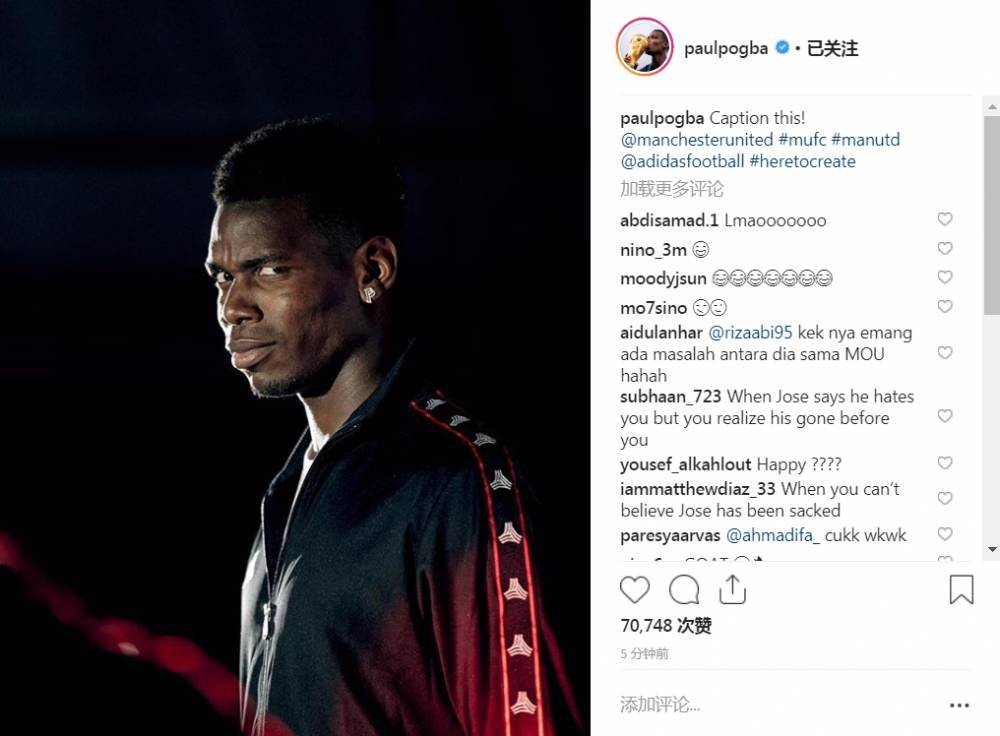Toggle the 已关注 following button
This screenshot has height=736, width=1000.
[832, 48]
